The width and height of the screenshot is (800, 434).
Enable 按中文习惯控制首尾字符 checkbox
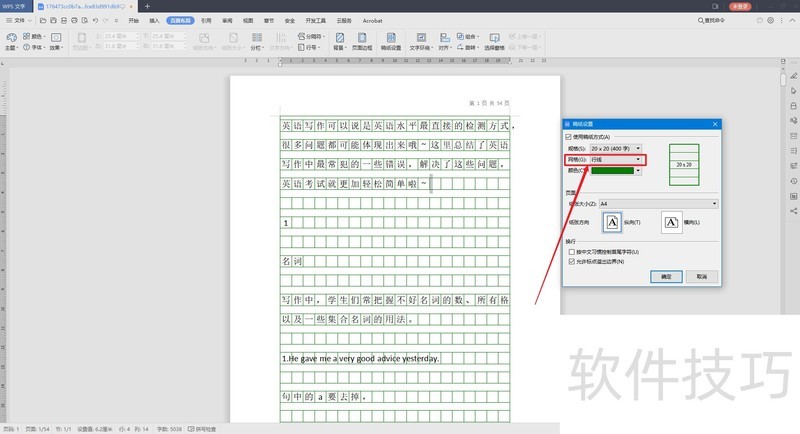(x=569, y=251)
